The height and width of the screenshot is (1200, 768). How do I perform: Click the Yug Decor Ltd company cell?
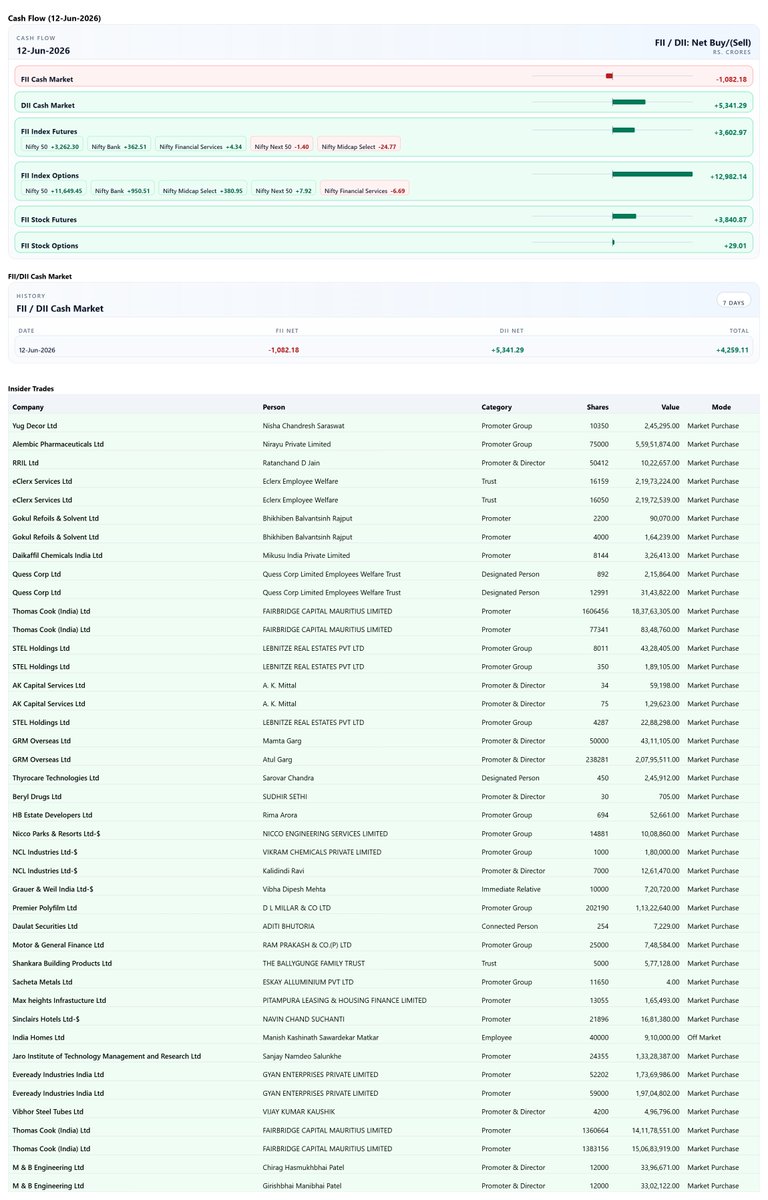click(35, 426)
